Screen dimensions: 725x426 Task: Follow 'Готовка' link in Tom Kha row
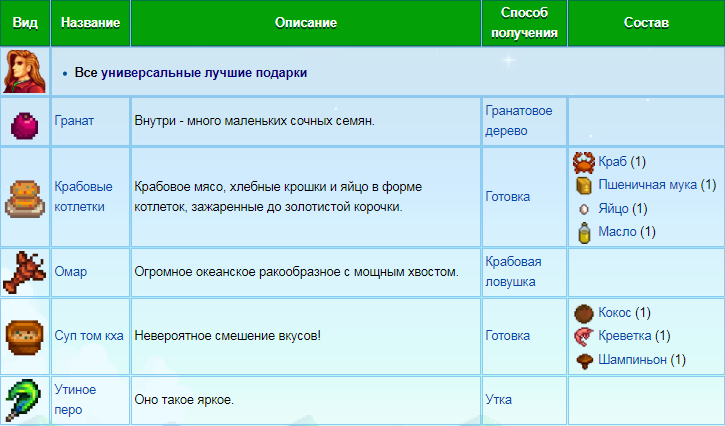click(508, 335)
